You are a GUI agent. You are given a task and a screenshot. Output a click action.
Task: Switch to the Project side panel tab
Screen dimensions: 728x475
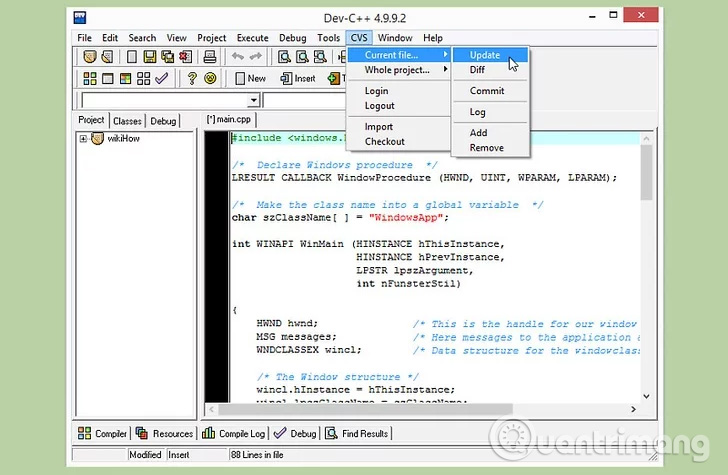tap(91, 120)
